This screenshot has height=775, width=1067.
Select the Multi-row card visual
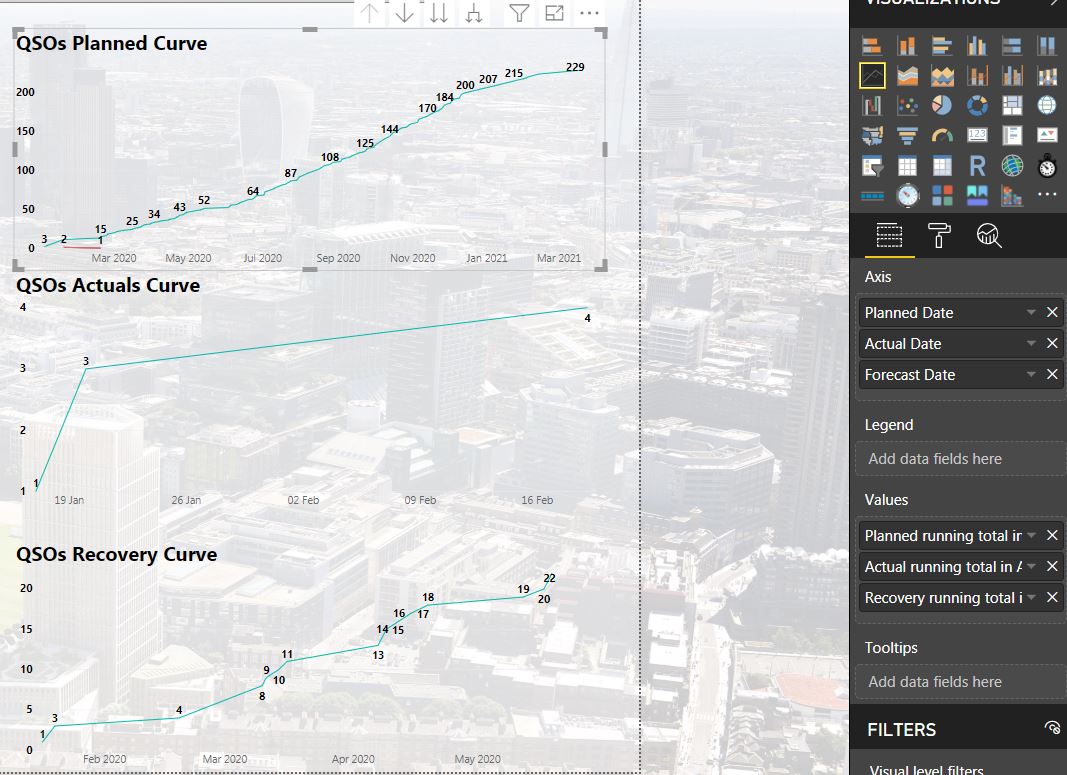point(1012,135)
